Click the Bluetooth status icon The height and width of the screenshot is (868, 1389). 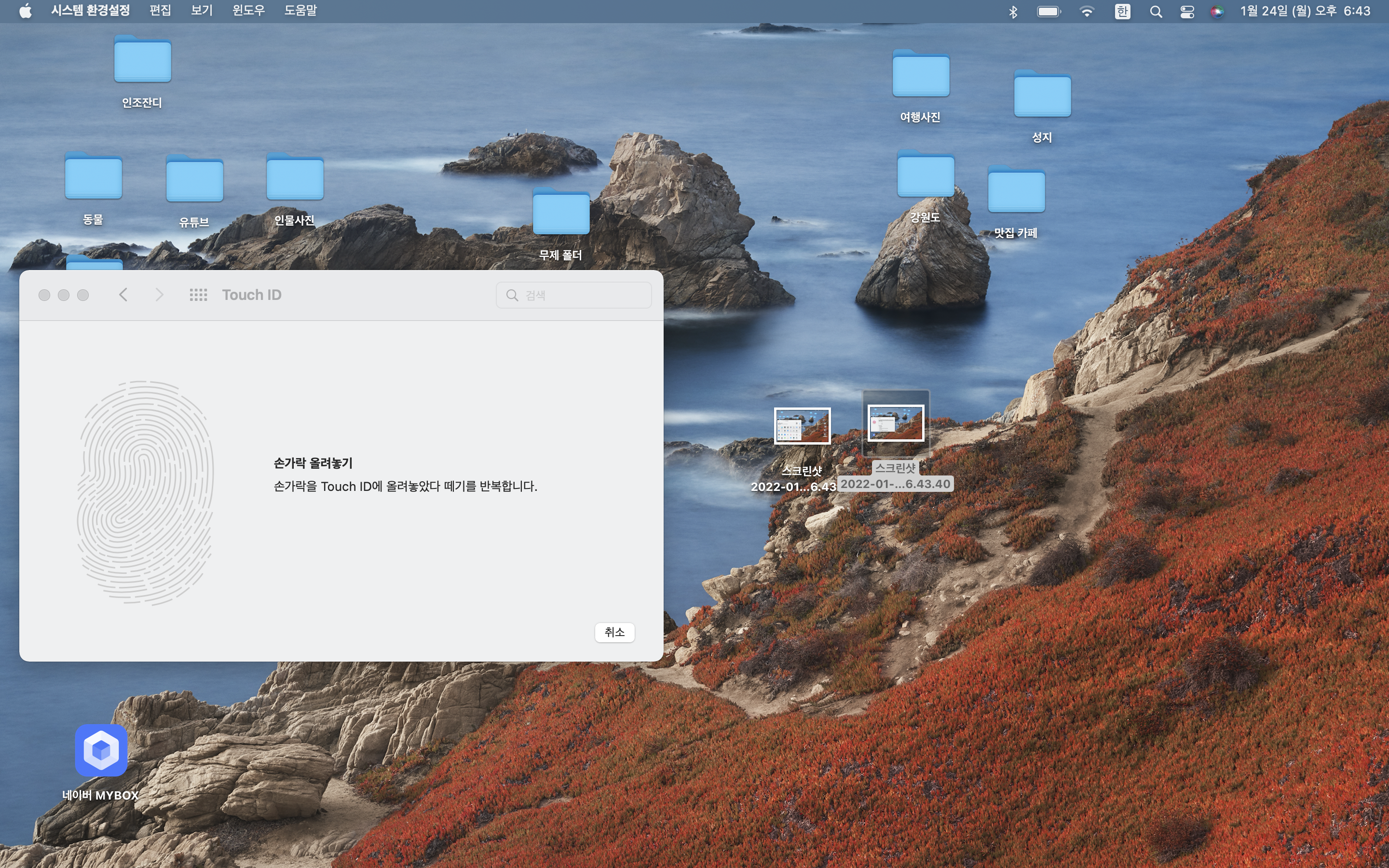(x=1013, y=12)
